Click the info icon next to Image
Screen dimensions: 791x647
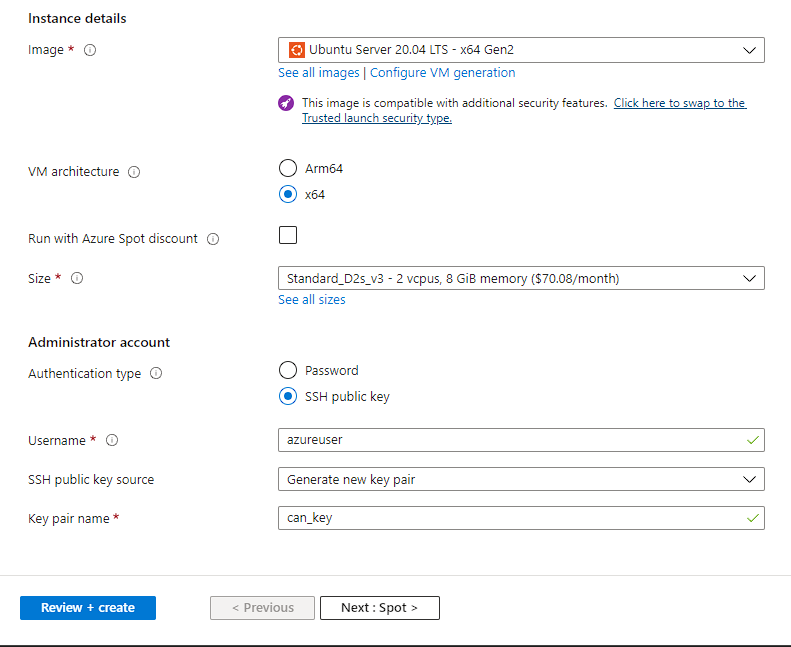click(90, 50)
